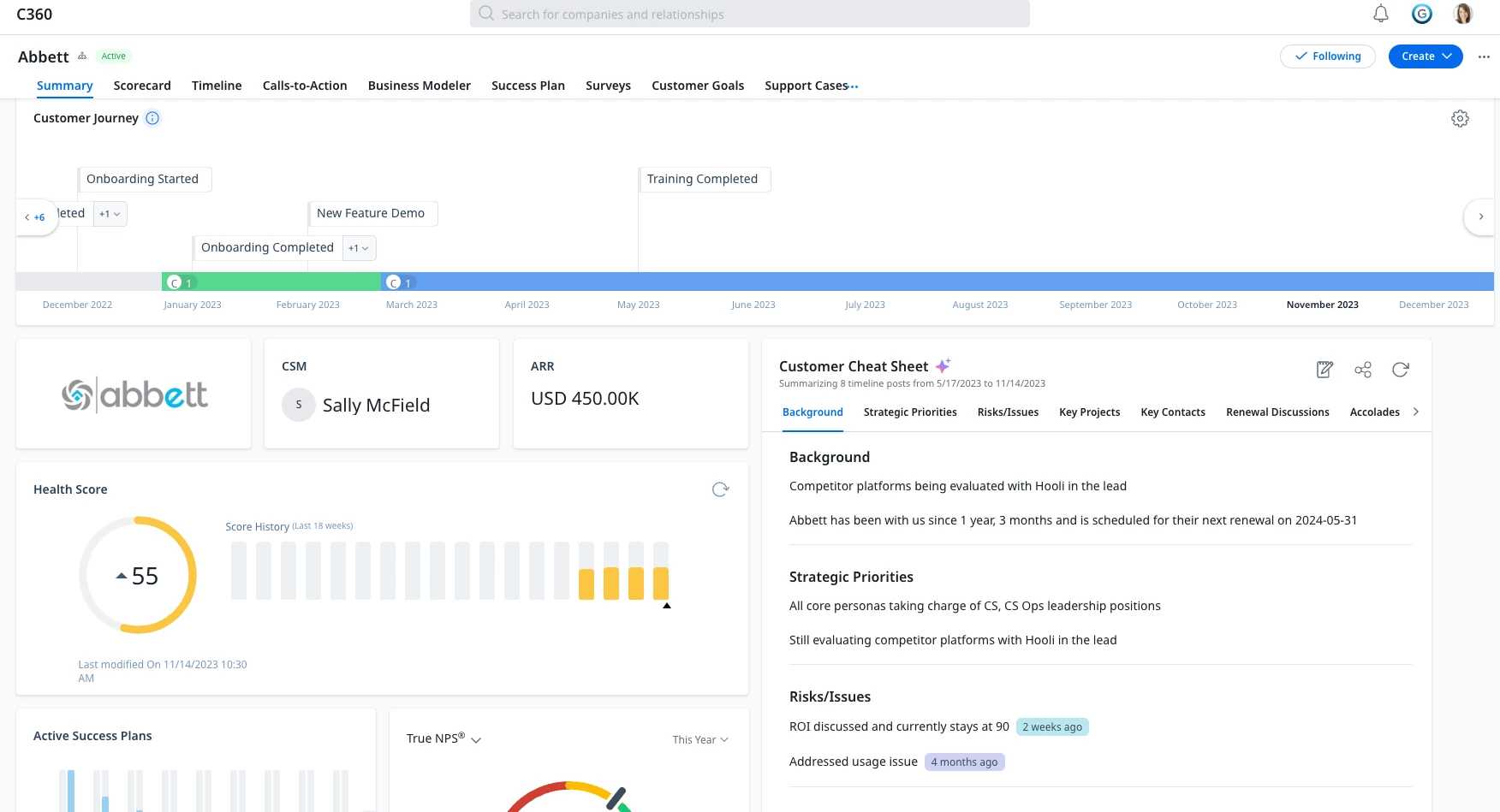Open the Create dropdown
The width and height of the screenshot is (1500, 812).
1426,56
